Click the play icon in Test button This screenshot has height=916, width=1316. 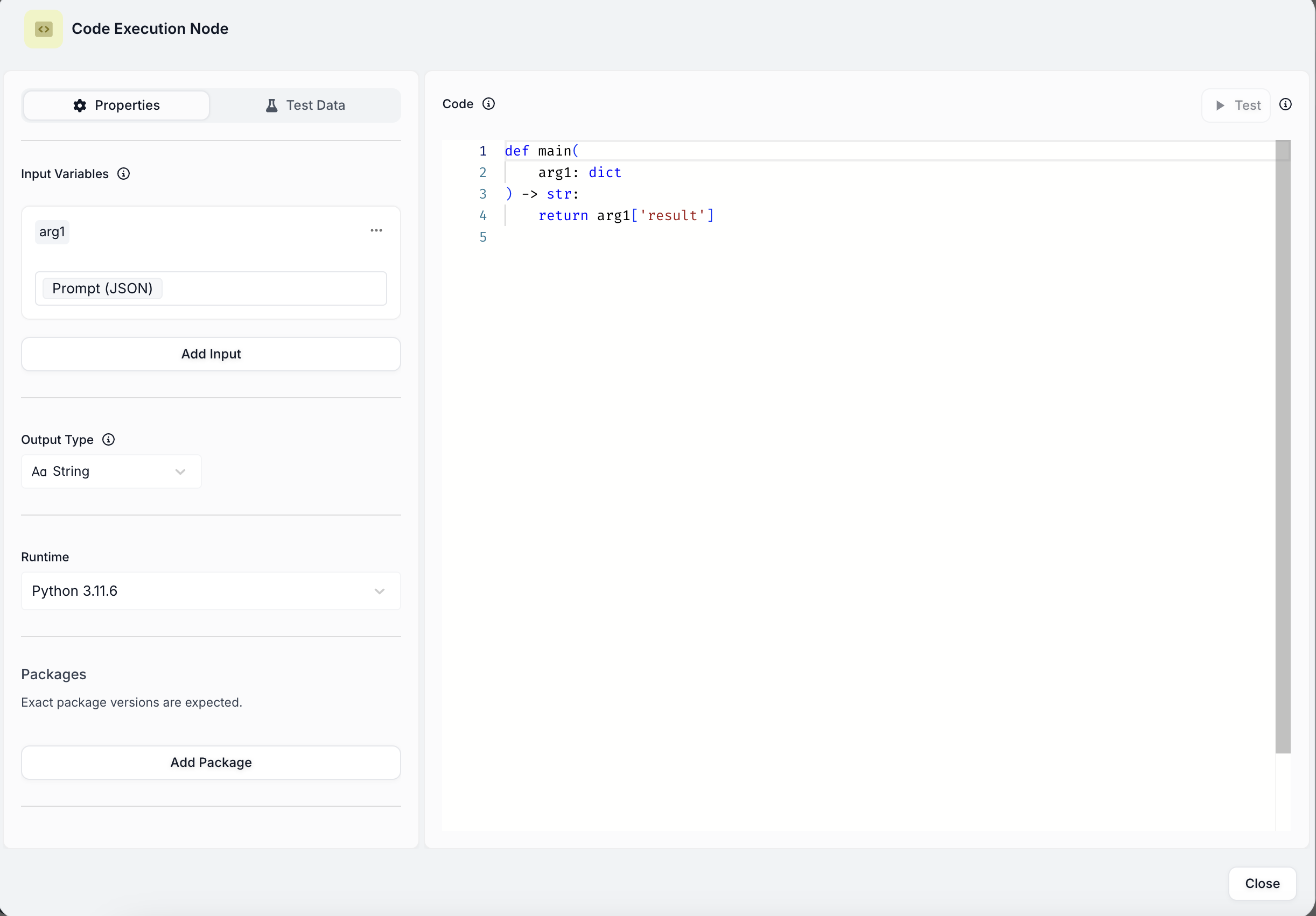coord(1220,105)
